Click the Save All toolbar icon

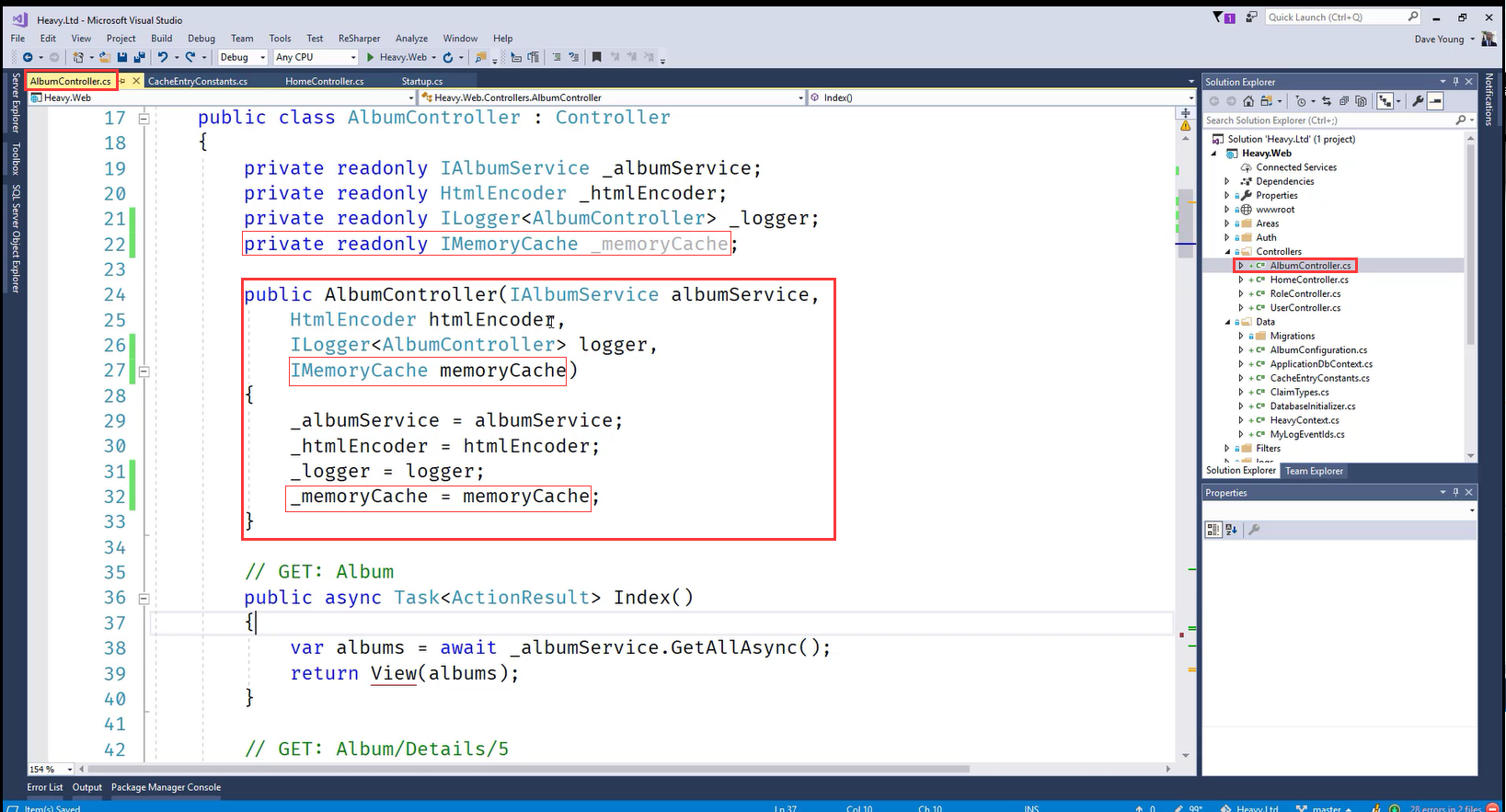click(x=138, y=57)
